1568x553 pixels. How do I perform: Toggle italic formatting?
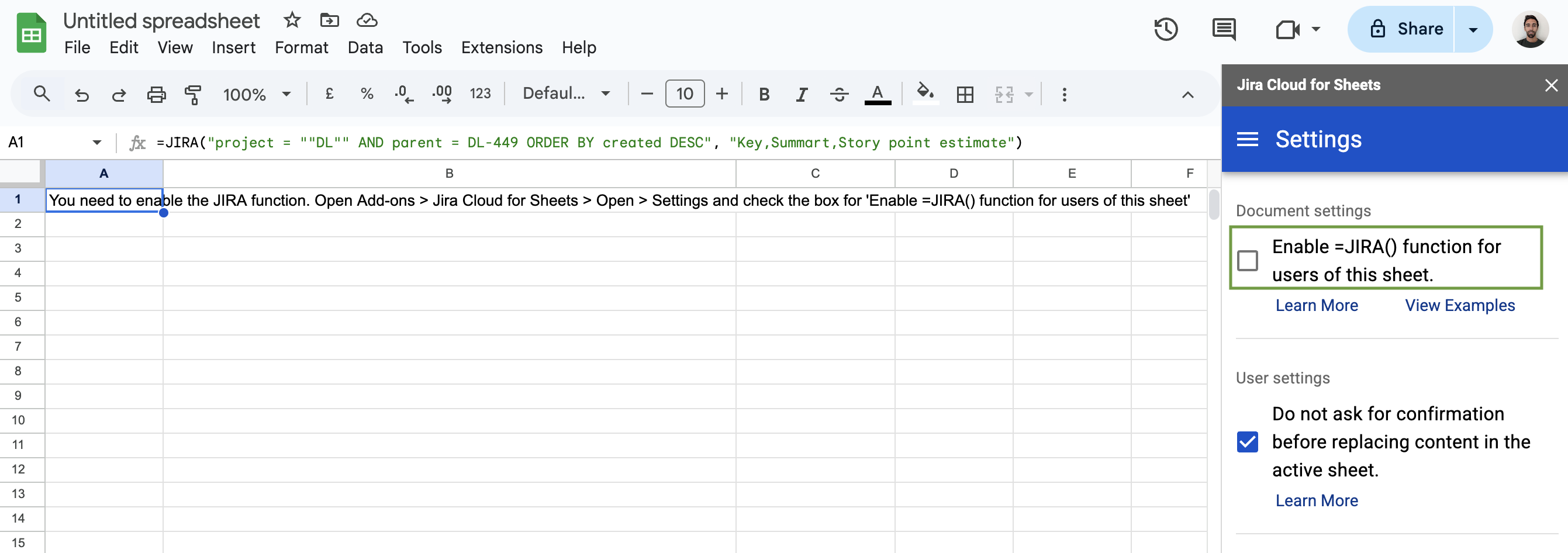pyautogui.click(x=802, y=94)
